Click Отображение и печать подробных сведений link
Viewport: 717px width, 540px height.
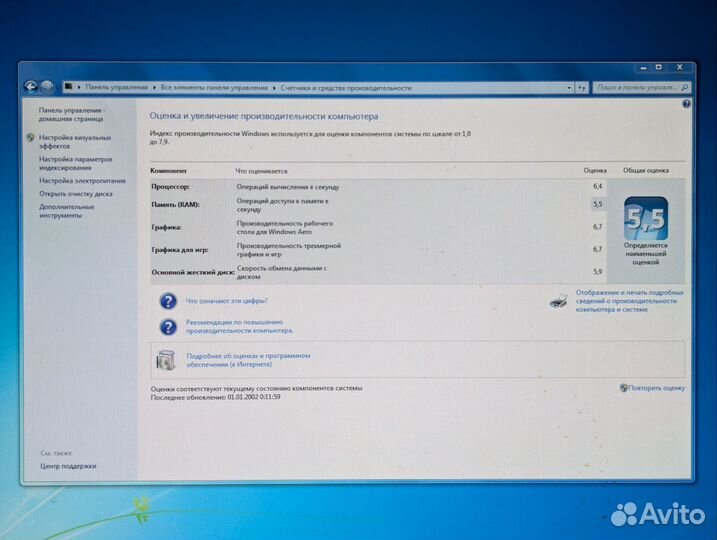tap(630, 301)
